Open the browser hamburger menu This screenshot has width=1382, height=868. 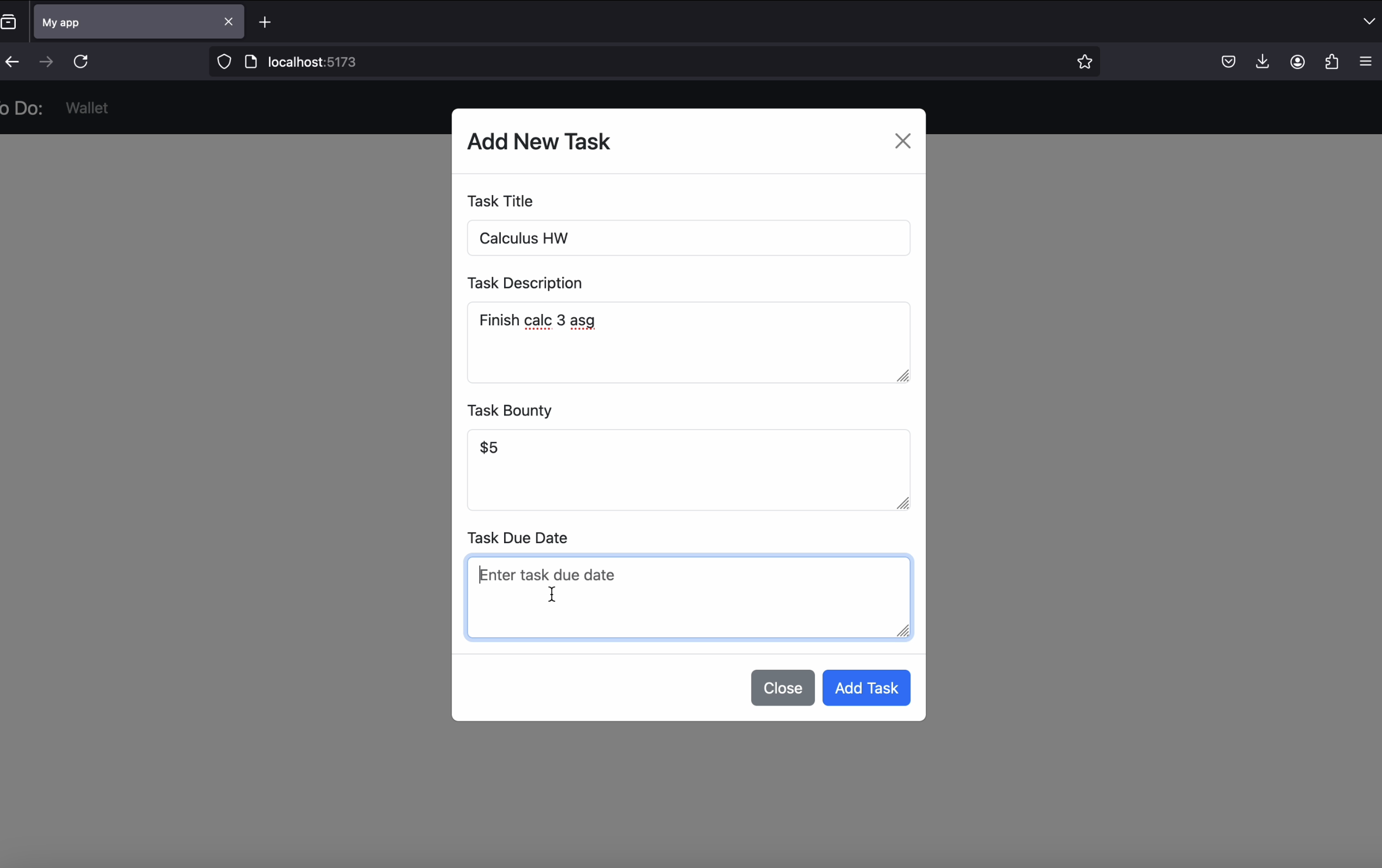point(1366,62)
